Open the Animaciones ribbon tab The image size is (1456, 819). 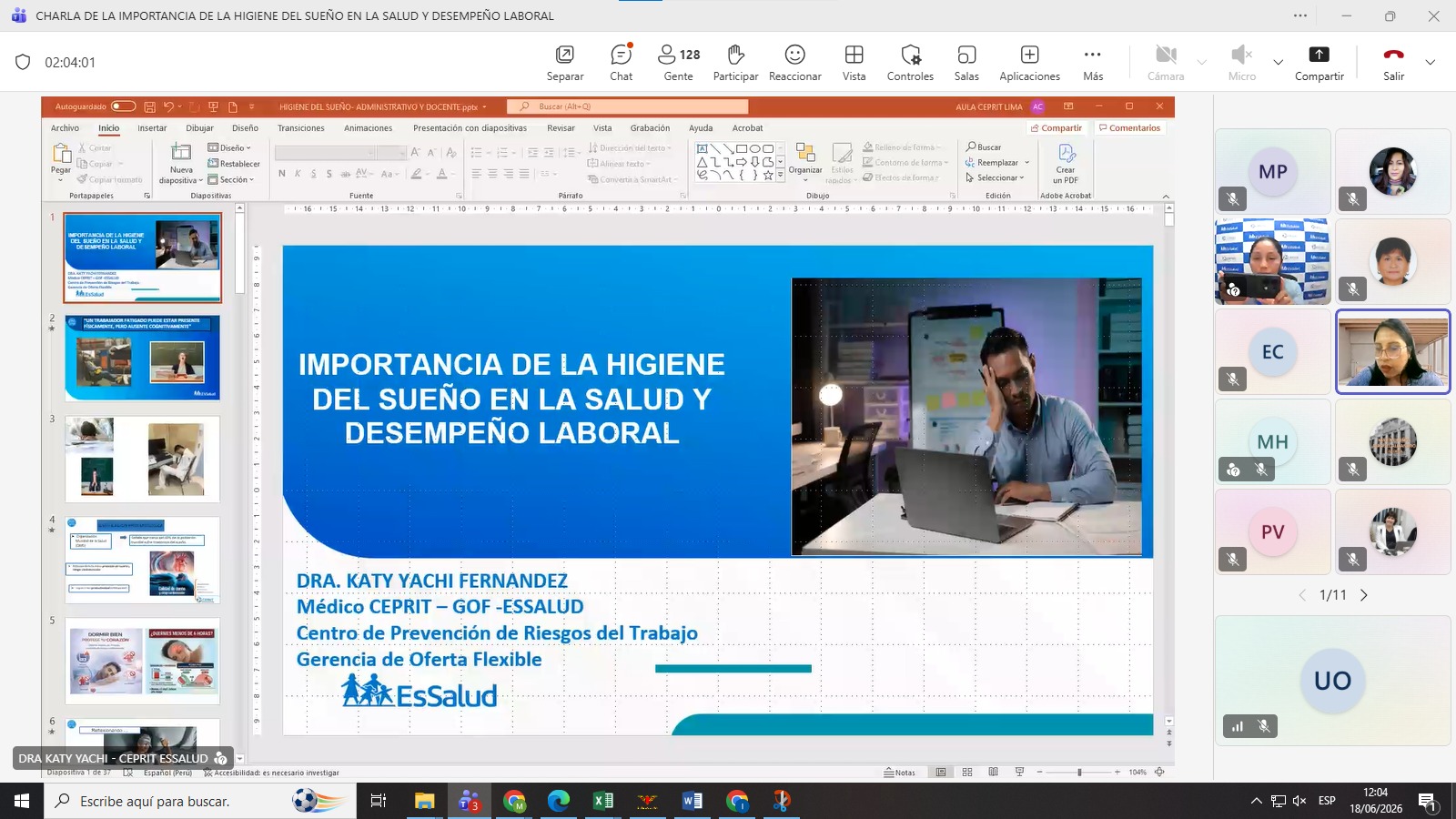[x=369, y=128]
